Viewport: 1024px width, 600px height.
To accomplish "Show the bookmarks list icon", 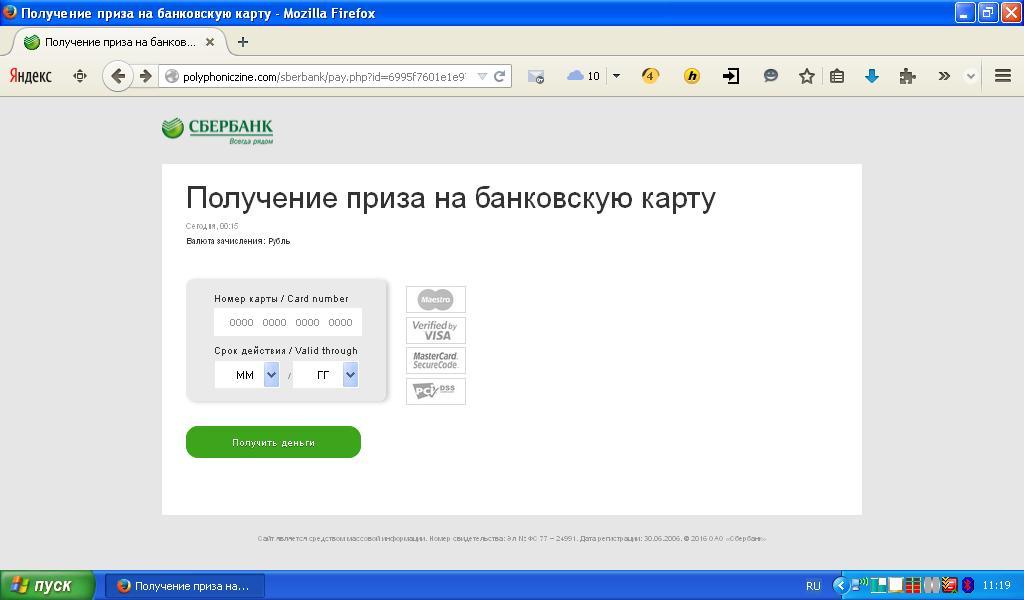I will click(837, 76).
